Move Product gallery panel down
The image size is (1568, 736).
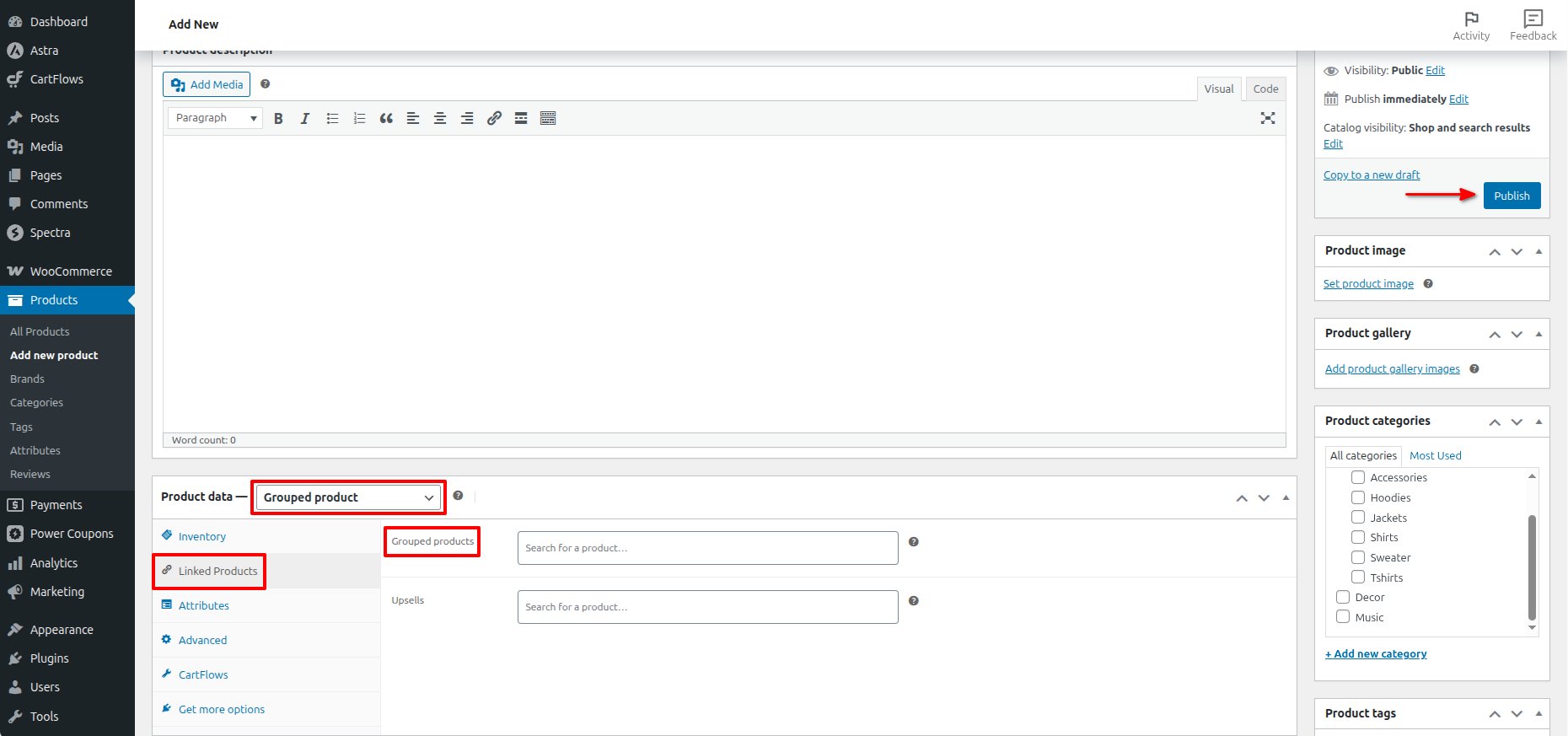tap(1517, 334)
